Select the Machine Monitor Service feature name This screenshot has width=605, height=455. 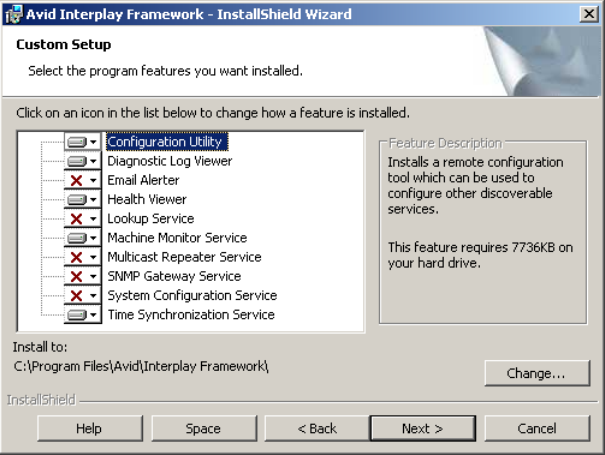[177, 238]
